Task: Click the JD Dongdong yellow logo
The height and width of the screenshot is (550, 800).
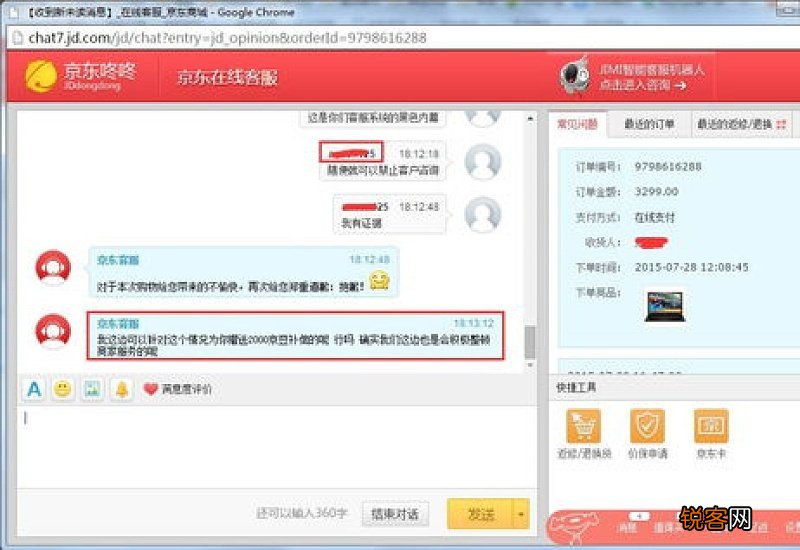Action: click(41, 76)
